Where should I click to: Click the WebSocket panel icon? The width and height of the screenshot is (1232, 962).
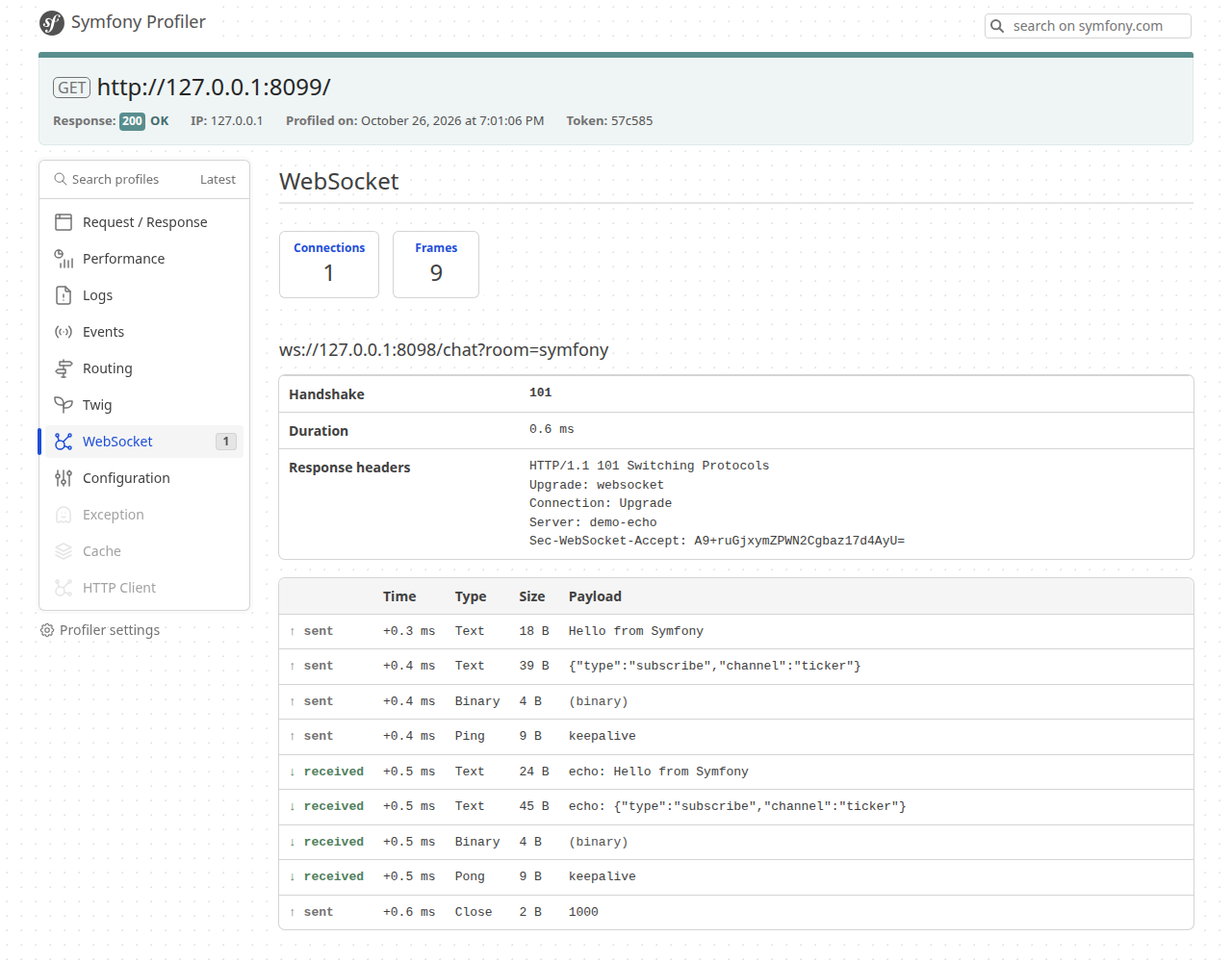(x=64, y=442)
